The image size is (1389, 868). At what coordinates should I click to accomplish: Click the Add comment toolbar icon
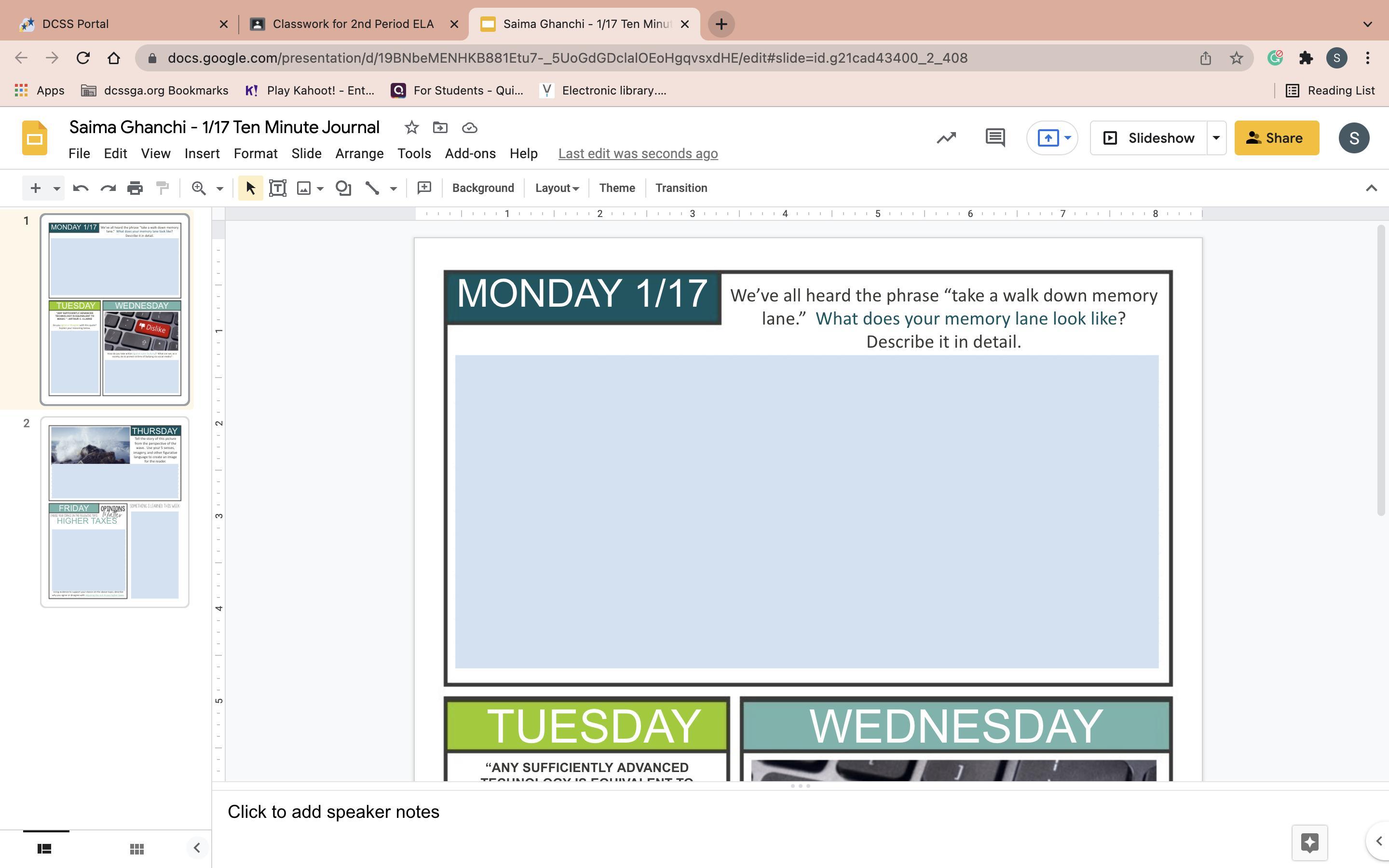424,188
